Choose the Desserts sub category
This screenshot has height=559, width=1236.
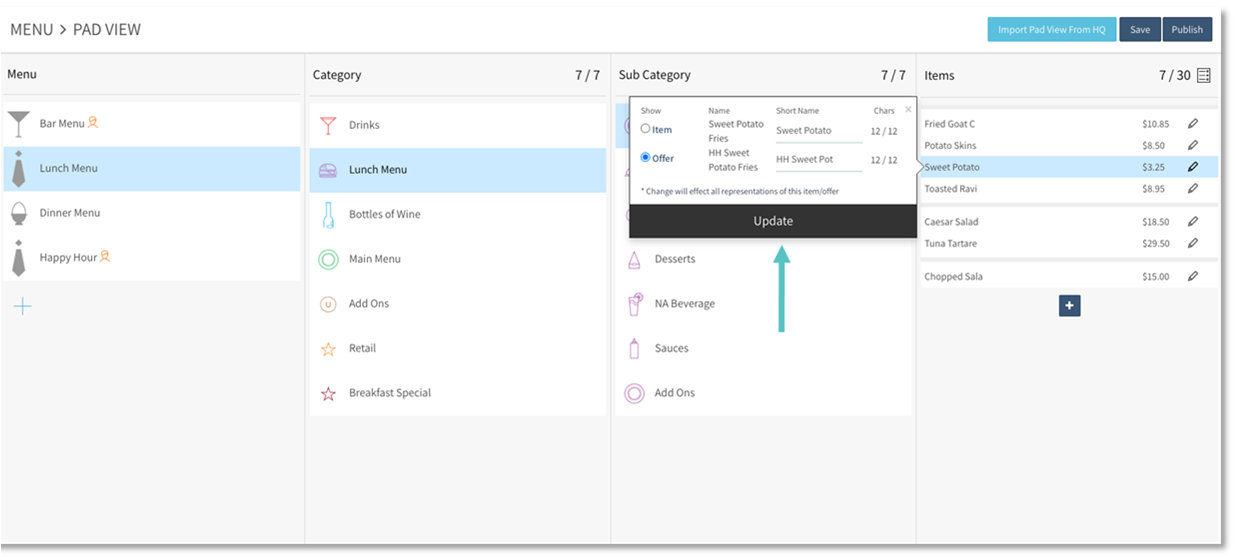tap(675, 259)
